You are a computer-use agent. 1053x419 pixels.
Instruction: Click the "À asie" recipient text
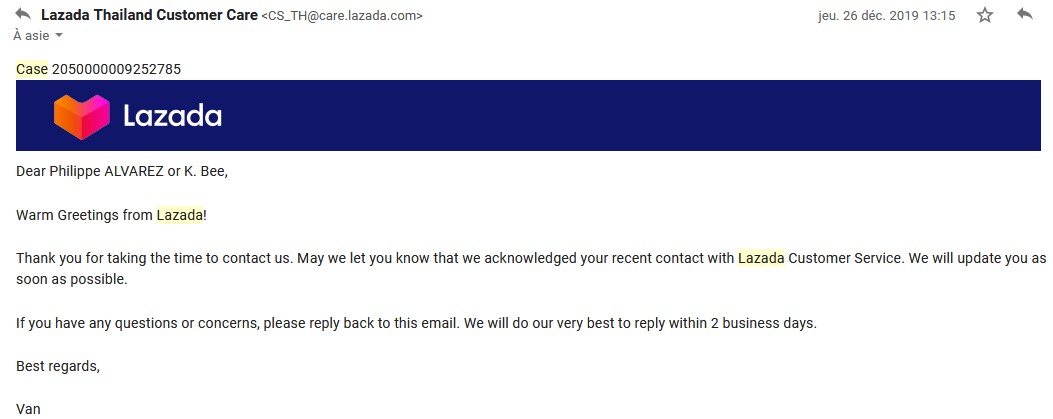(x=31, y=36)
